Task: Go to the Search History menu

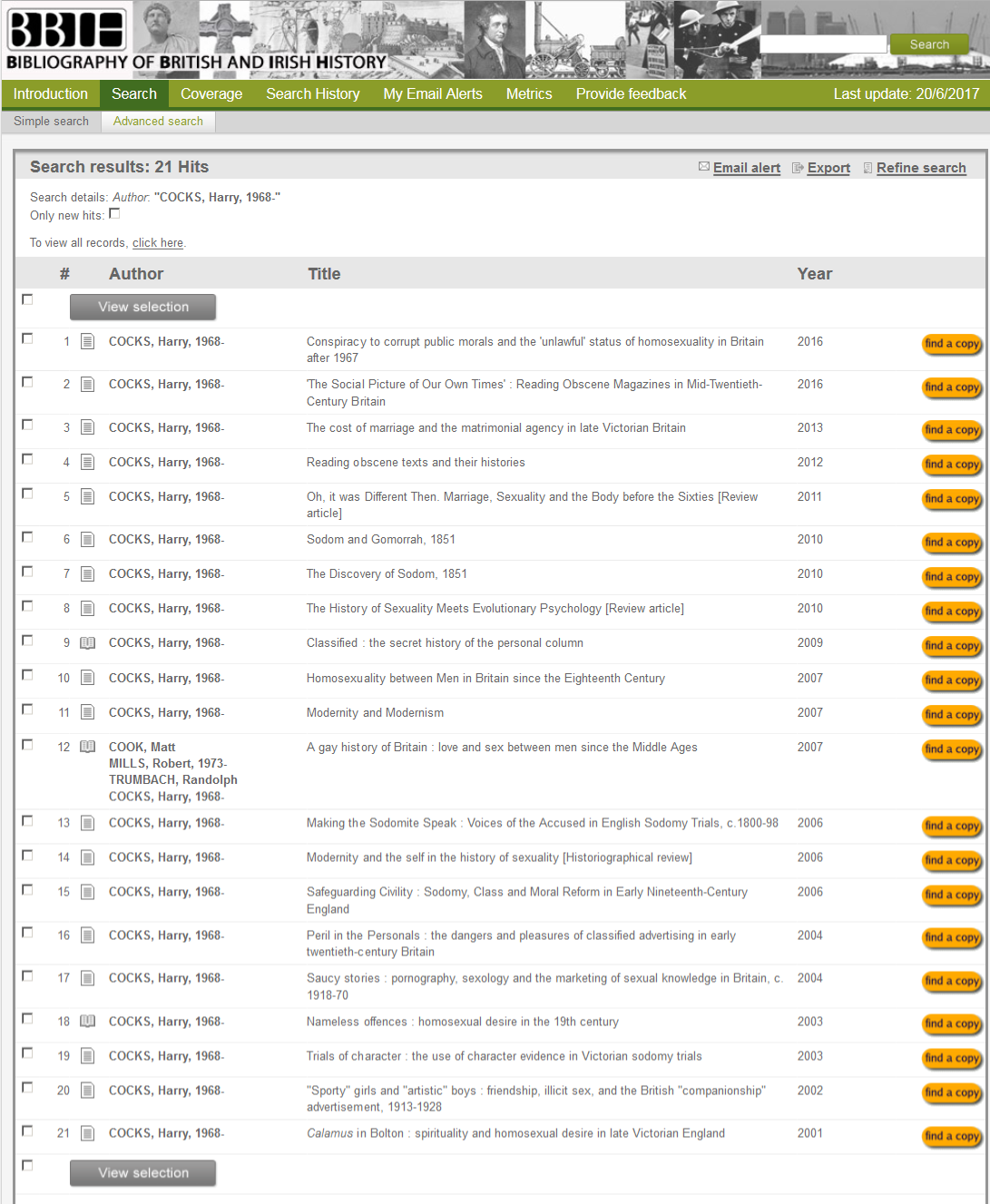Action: point(312,93)
